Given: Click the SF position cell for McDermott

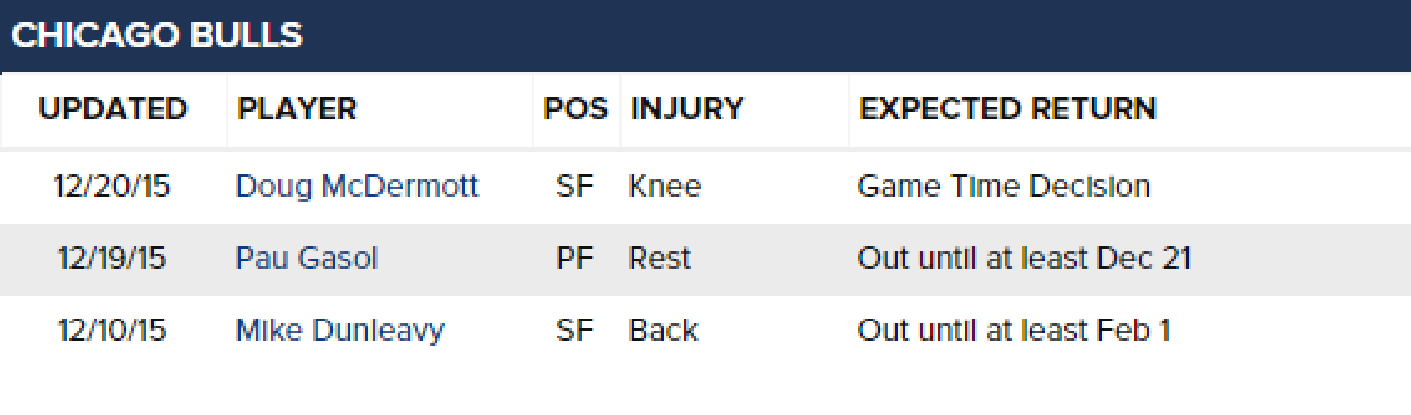Looking at the screenshot, I should pyautogui.click(x=575, y=187).
